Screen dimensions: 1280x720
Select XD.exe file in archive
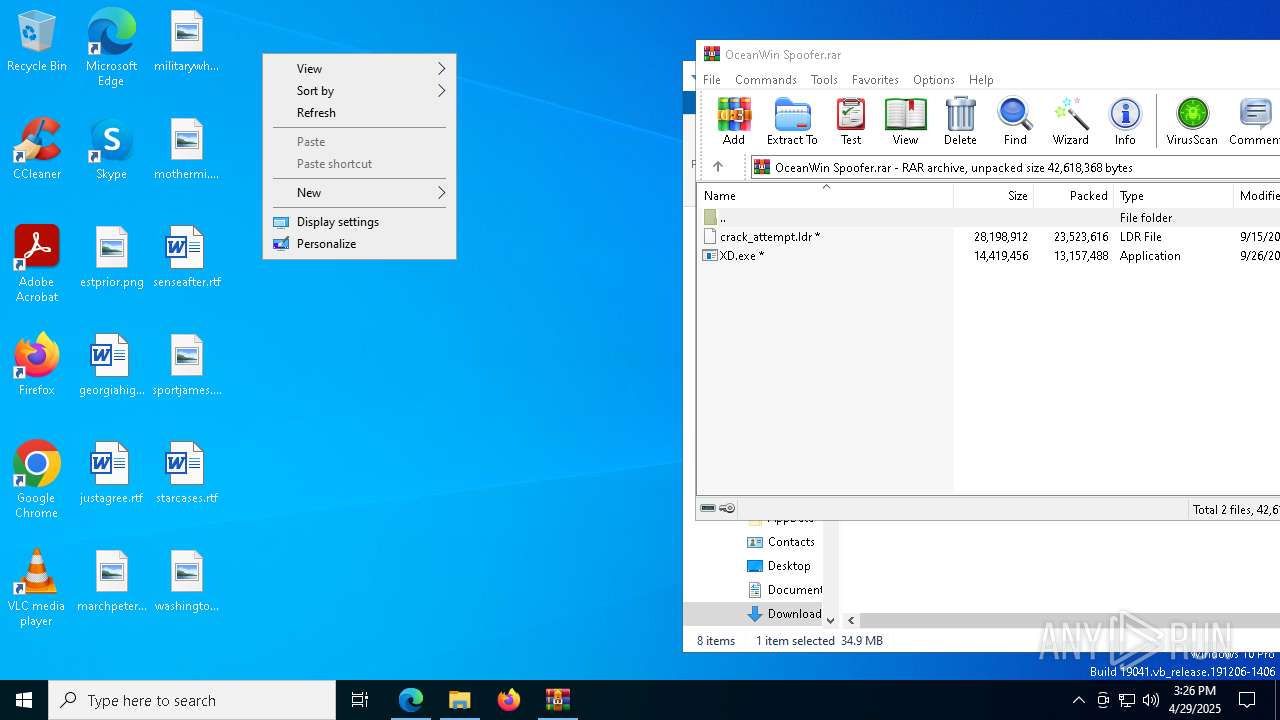click(988, 256)
